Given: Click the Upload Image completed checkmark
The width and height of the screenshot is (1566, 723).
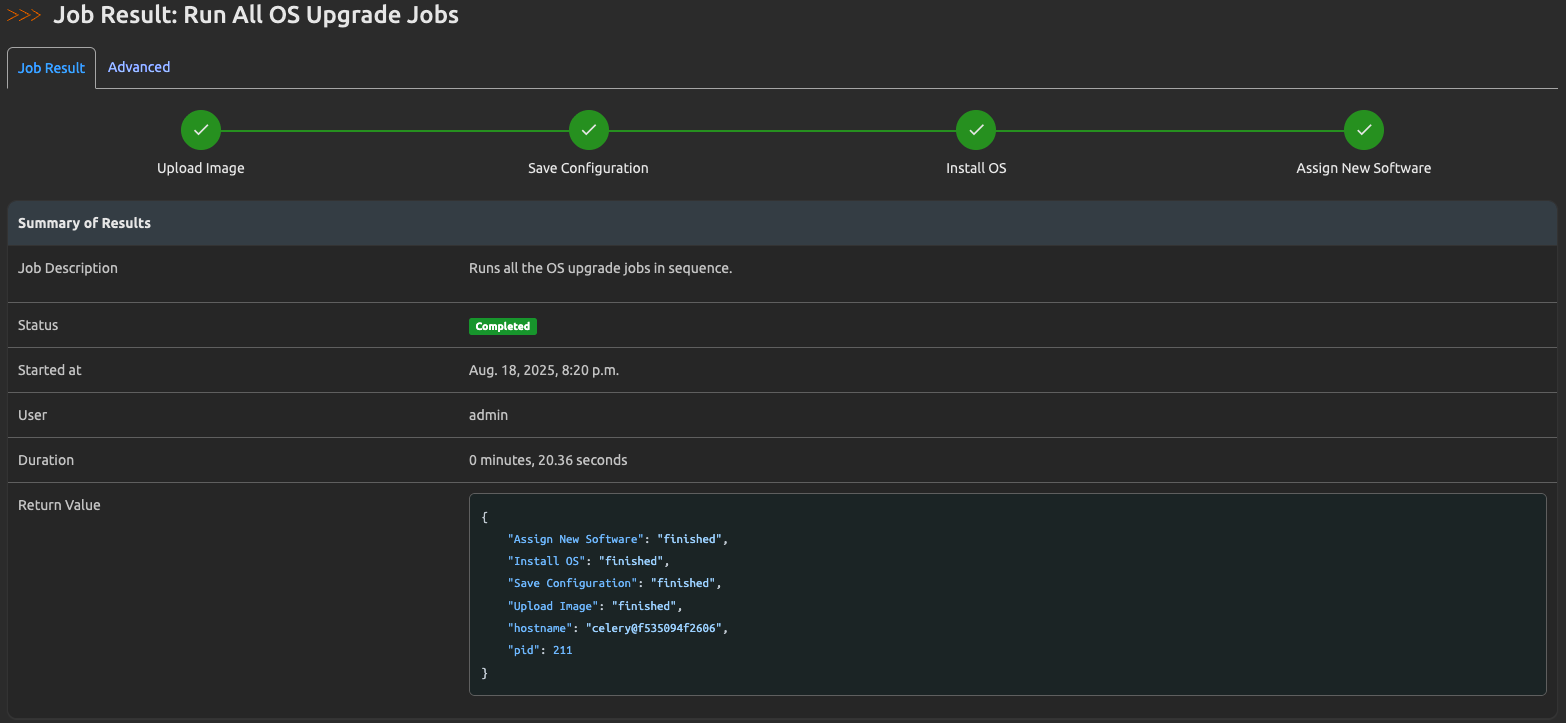Looking at the screenshot, I should point(200,129).
